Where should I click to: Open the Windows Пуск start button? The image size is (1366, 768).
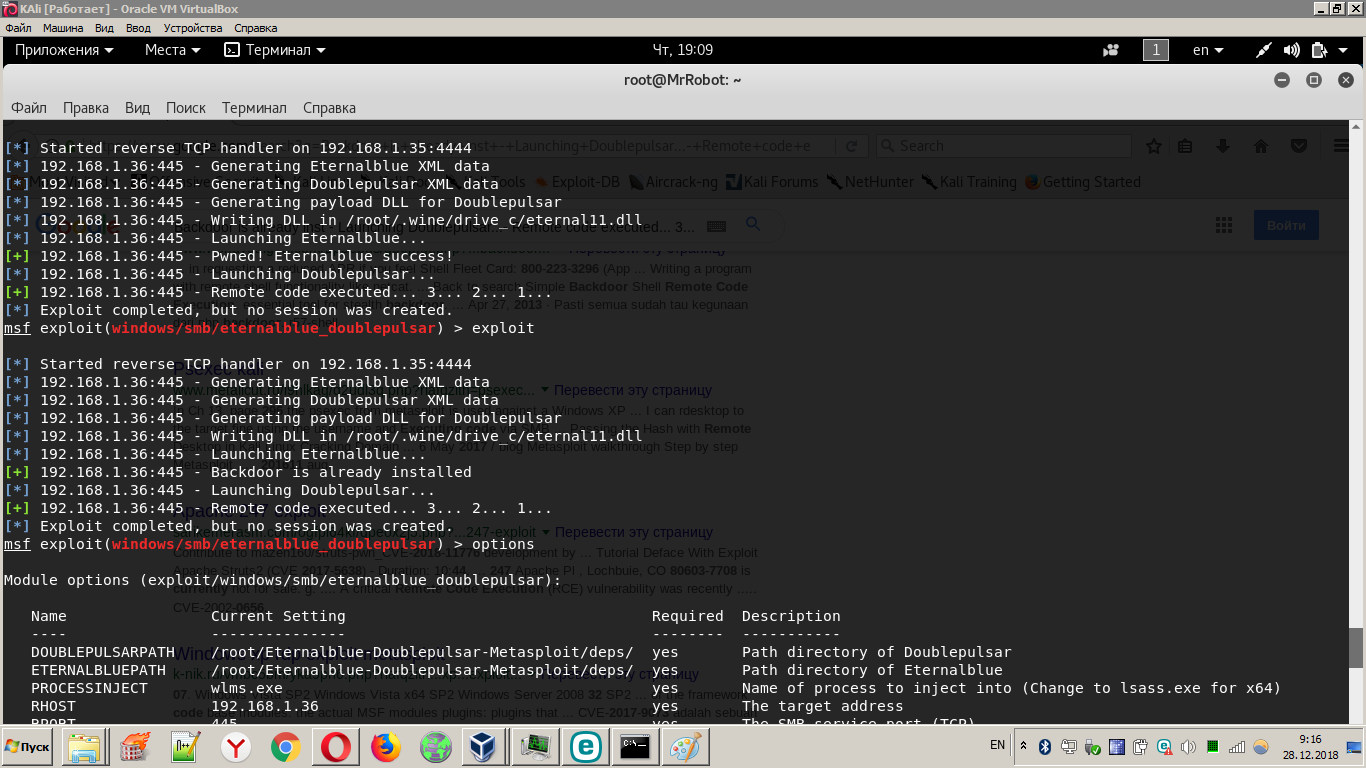[28, 747]
